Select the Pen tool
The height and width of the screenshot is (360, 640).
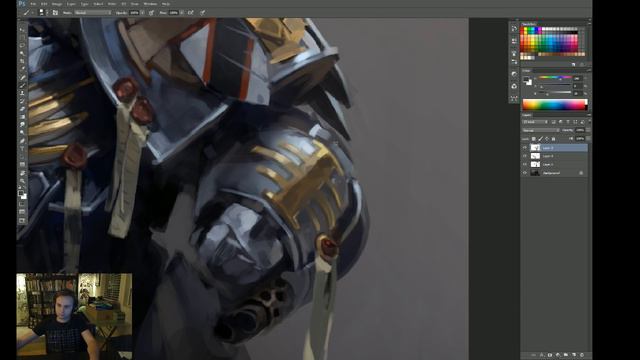coord(22,141)
